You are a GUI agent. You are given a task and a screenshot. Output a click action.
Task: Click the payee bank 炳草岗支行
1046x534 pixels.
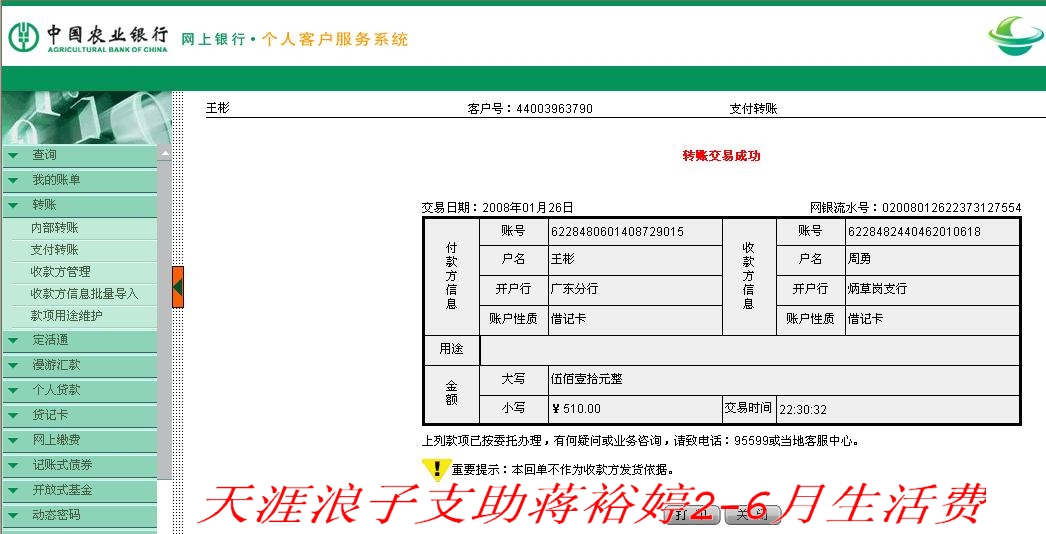coord(877,289)
